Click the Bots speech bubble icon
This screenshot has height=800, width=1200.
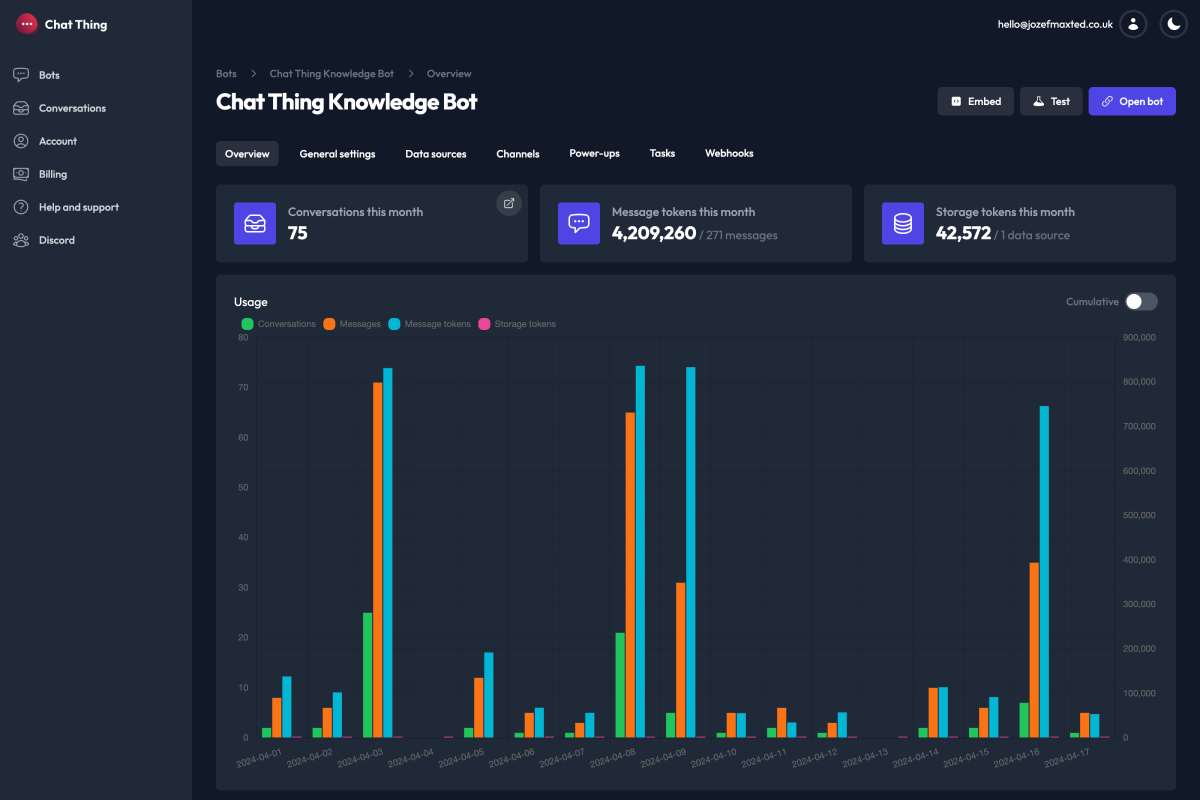[x=20, y=75]
